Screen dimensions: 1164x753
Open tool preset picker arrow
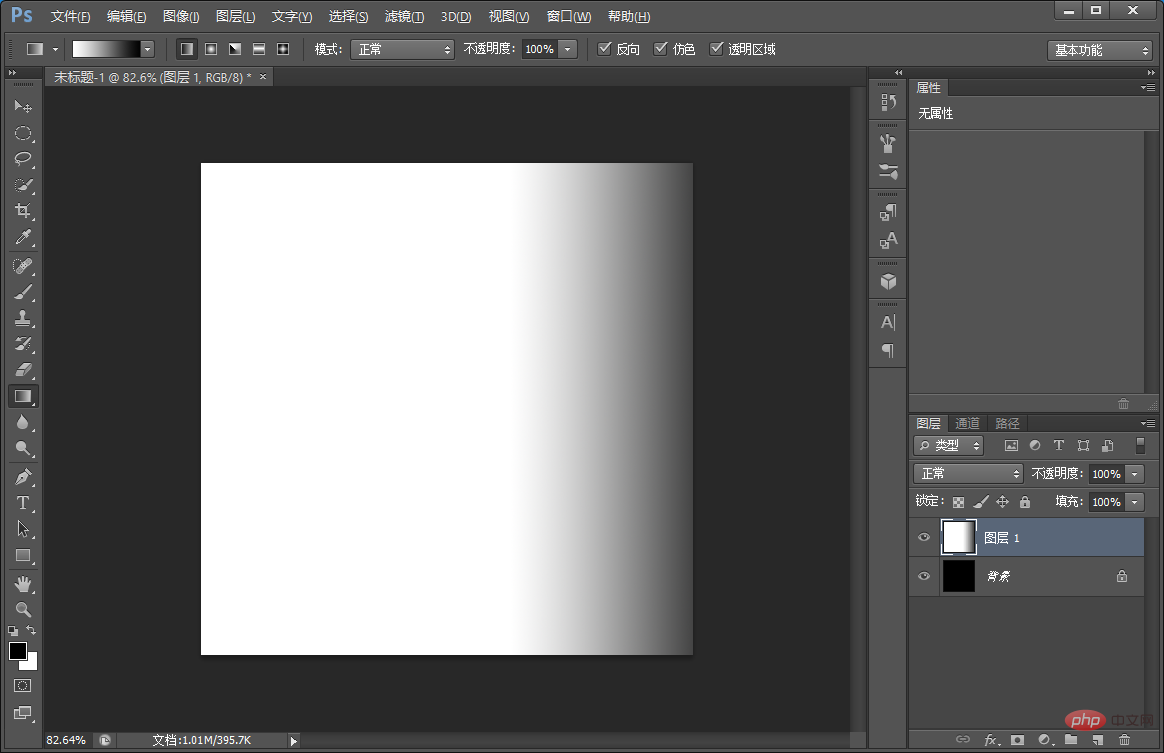click(55, 49)
